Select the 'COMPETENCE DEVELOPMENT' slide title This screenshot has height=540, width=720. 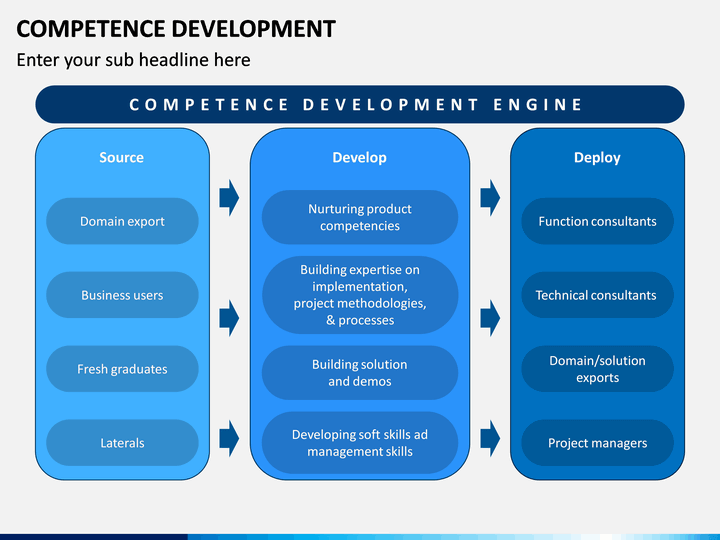tap(176, 28)
